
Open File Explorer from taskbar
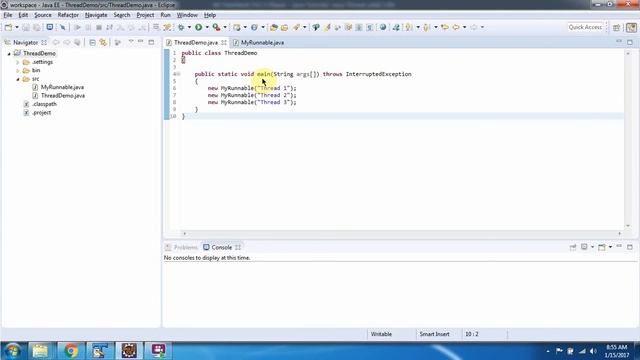[x=40, y=351]
